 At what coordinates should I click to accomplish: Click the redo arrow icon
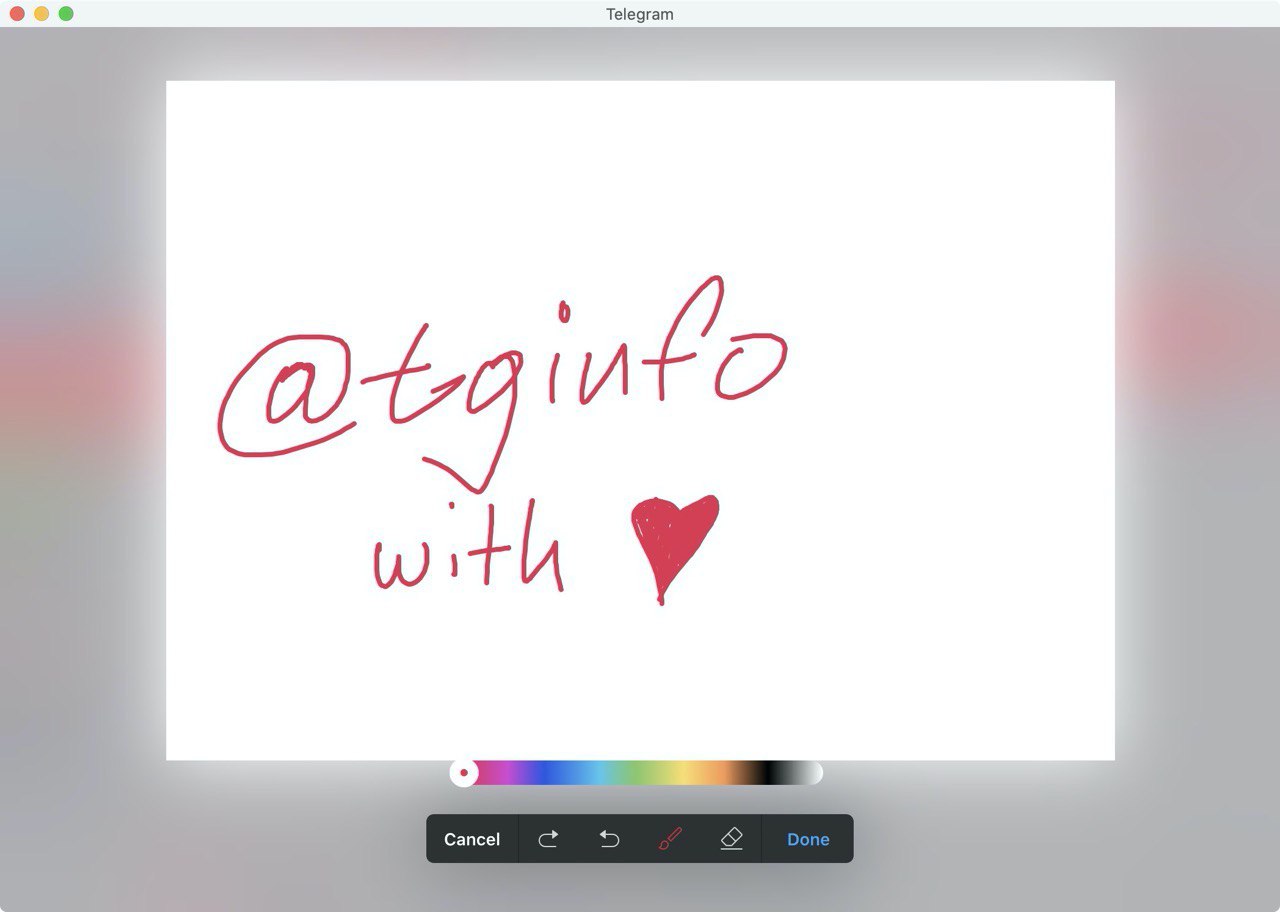coord(548,839)
